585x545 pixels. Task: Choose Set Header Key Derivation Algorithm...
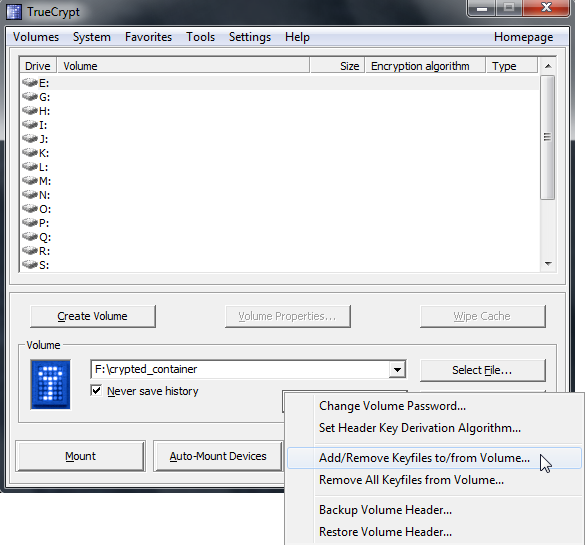(434, 428)
